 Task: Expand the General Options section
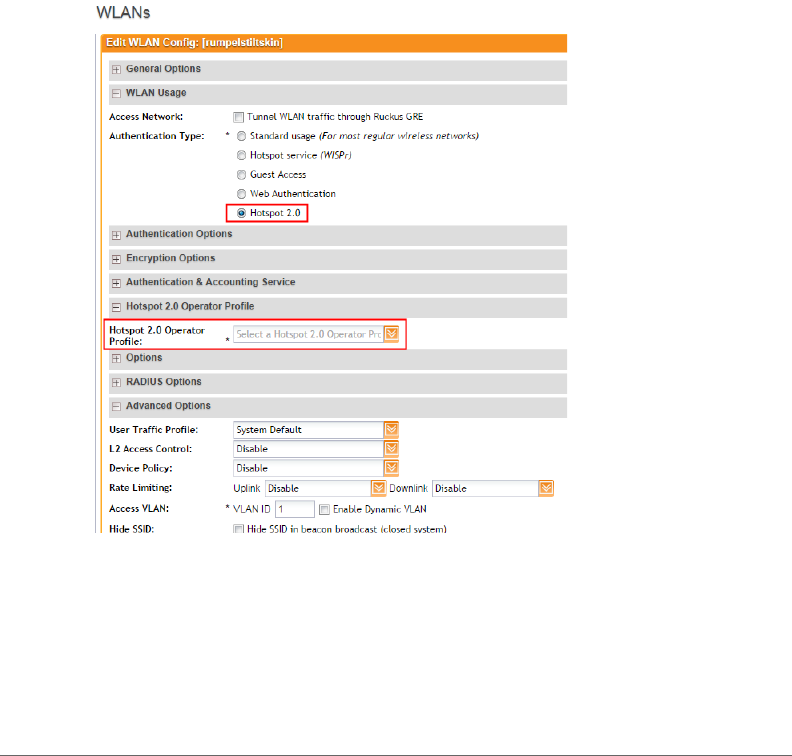(116, 70)
